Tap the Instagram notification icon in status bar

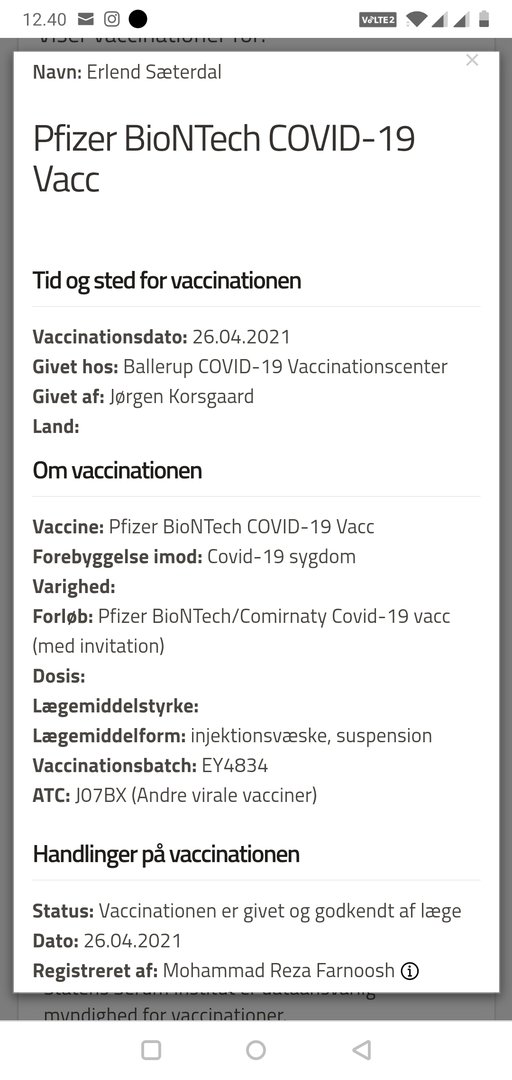pos(112,19)
